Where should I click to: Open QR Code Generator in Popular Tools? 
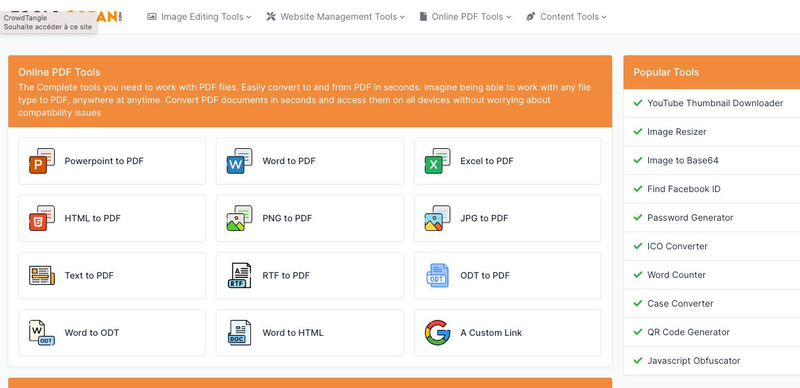pyautogui.click(x=688, y=332)
